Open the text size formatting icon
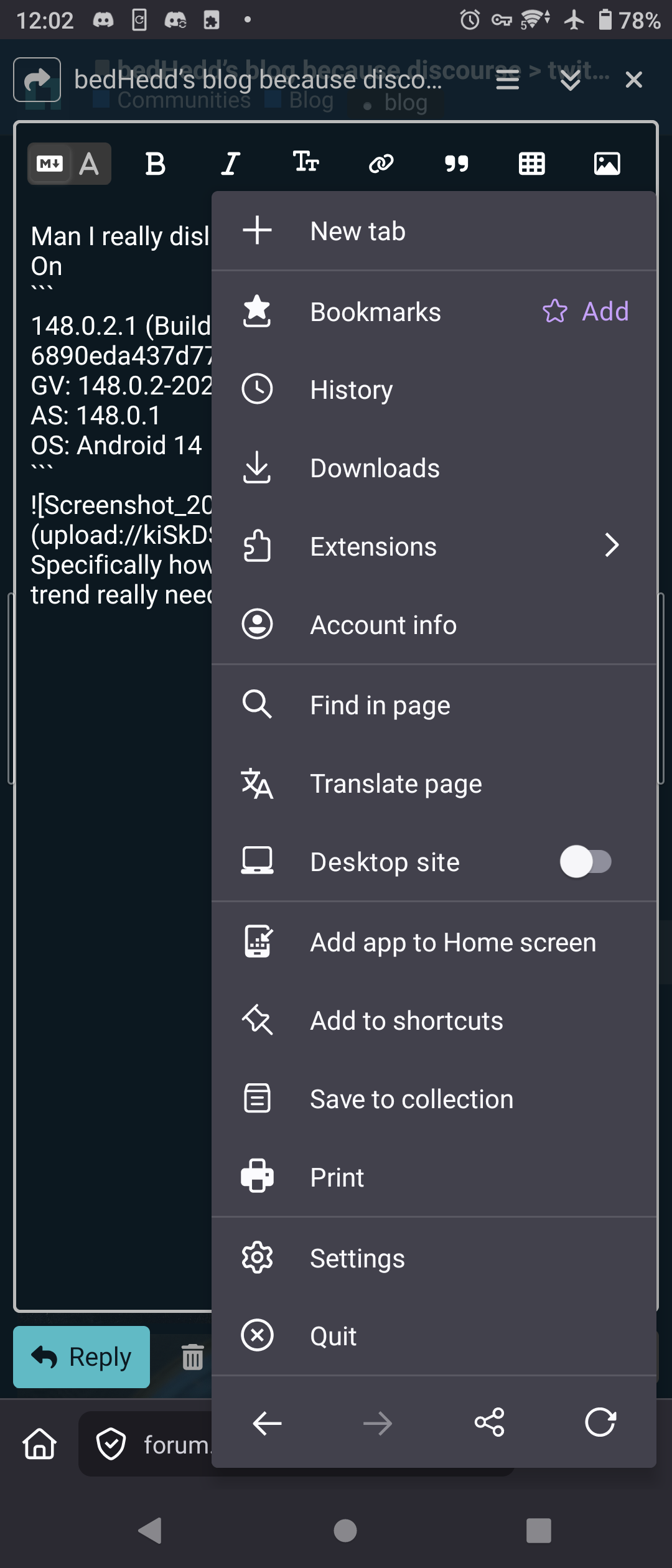The height and width of the screenshot is (1568, 672). click(306, 162)
